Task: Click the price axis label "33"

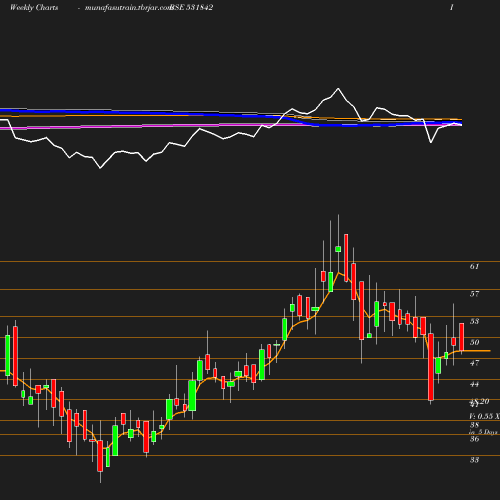Action: click(474, 460)
